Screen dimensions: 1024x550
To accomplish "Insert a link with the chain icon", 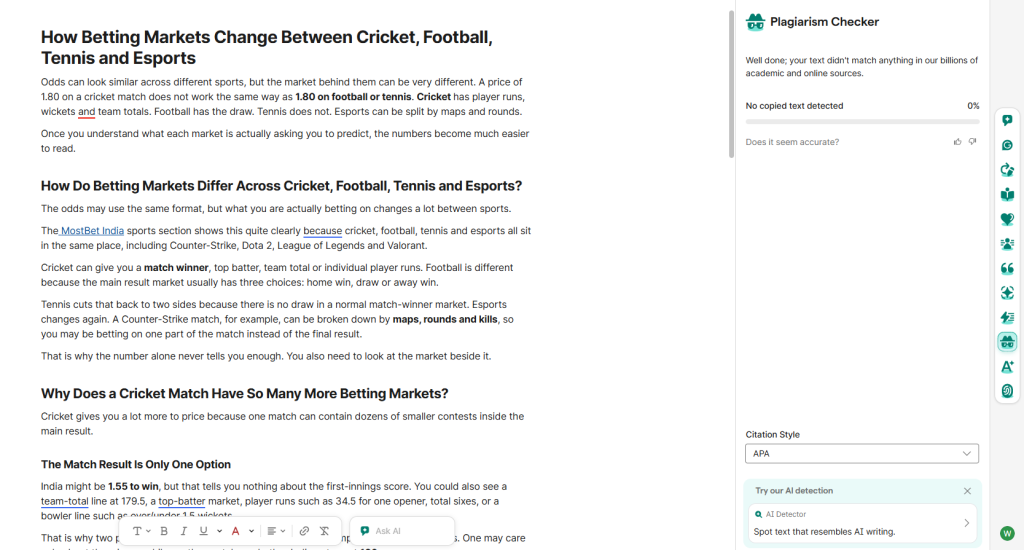I will [x=304, y=531].
